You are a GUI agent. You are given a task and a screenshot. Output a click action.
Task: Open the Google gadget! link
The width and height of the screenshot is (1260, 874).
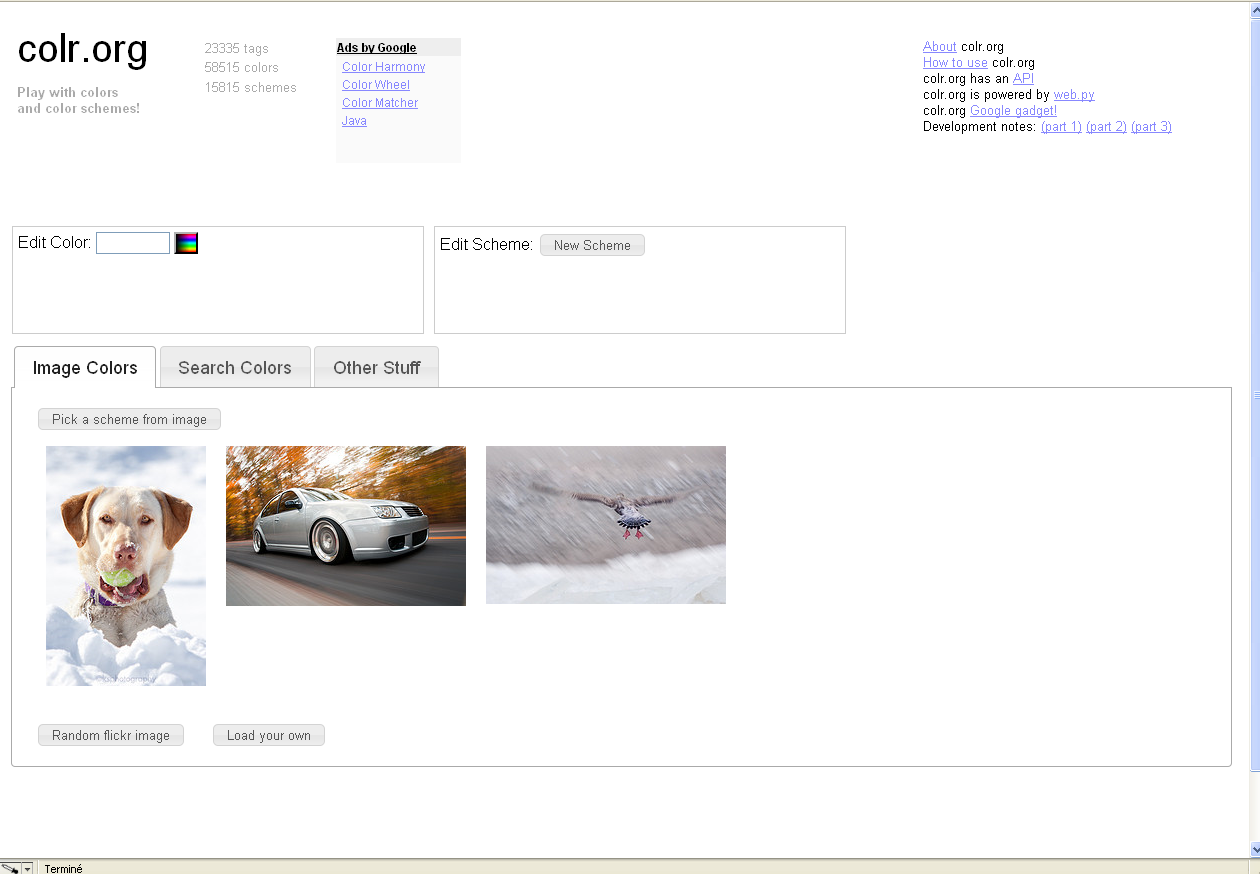pyautogui.click(x=1013, y=110)
